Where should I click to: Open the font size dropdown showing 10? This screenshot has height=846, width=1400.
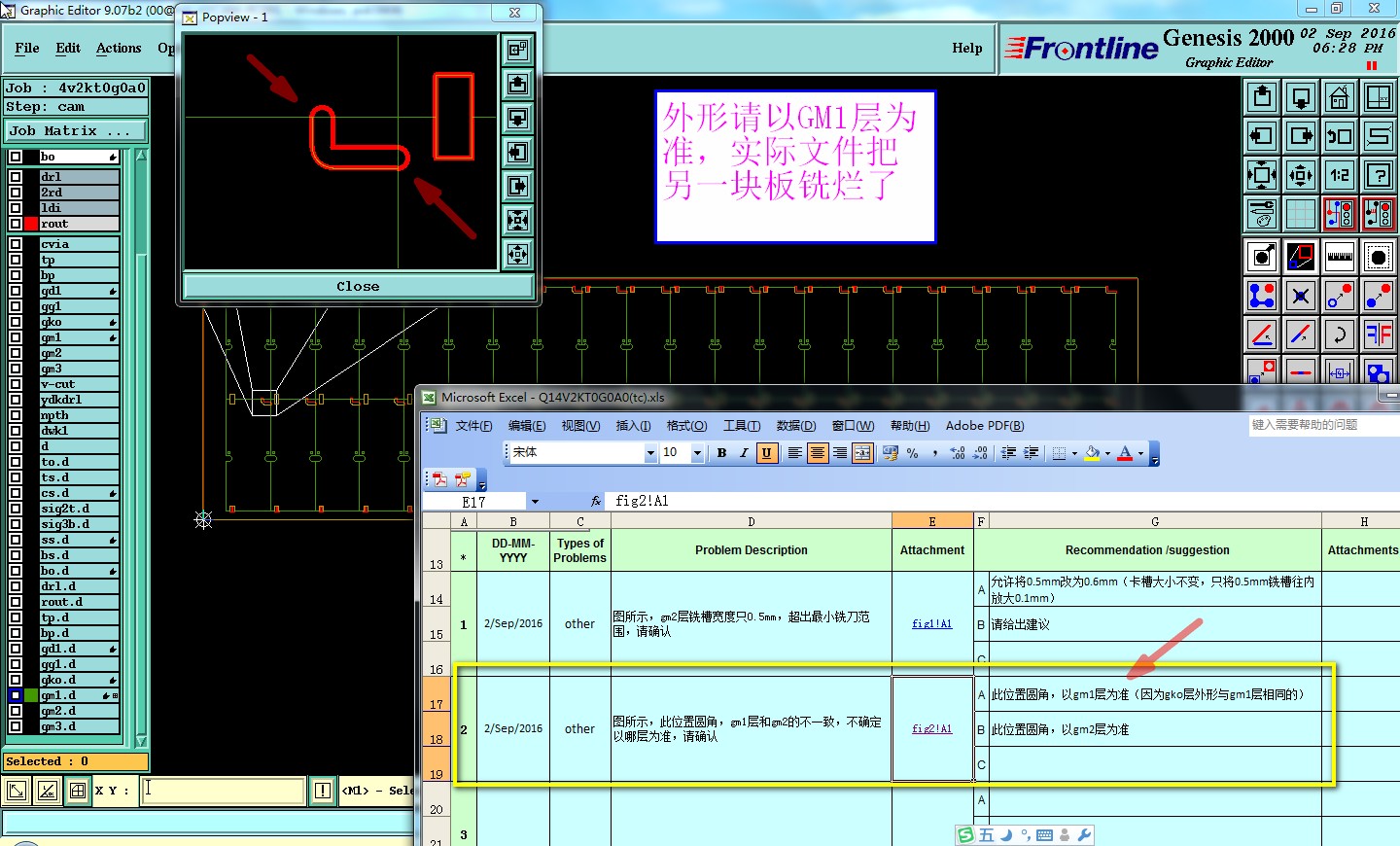click(x=697, y=453)
